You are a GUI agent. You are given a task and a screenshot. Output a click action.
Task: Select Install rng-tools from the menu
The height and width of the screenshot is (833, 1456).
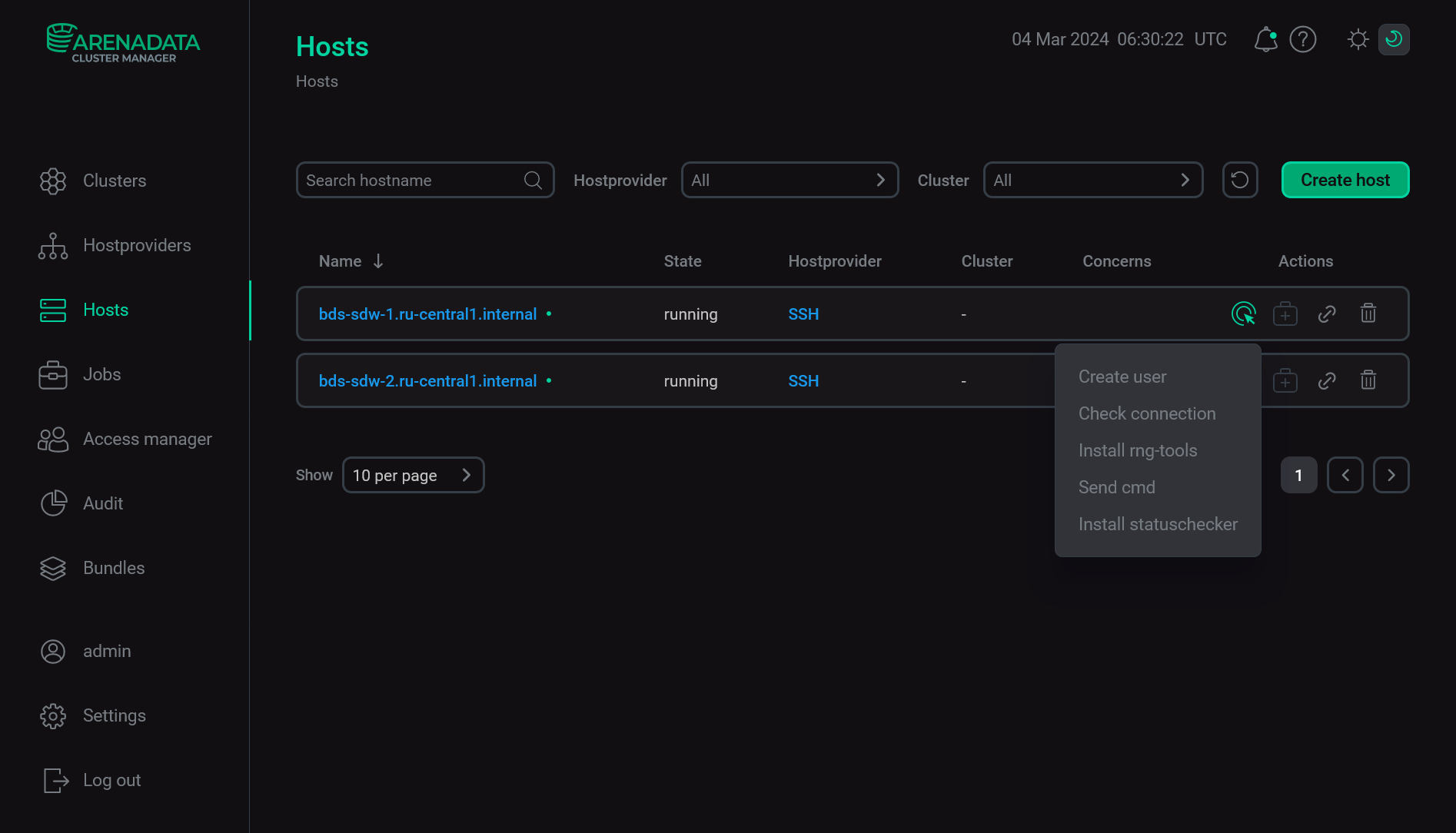[x=1138, y=450]
